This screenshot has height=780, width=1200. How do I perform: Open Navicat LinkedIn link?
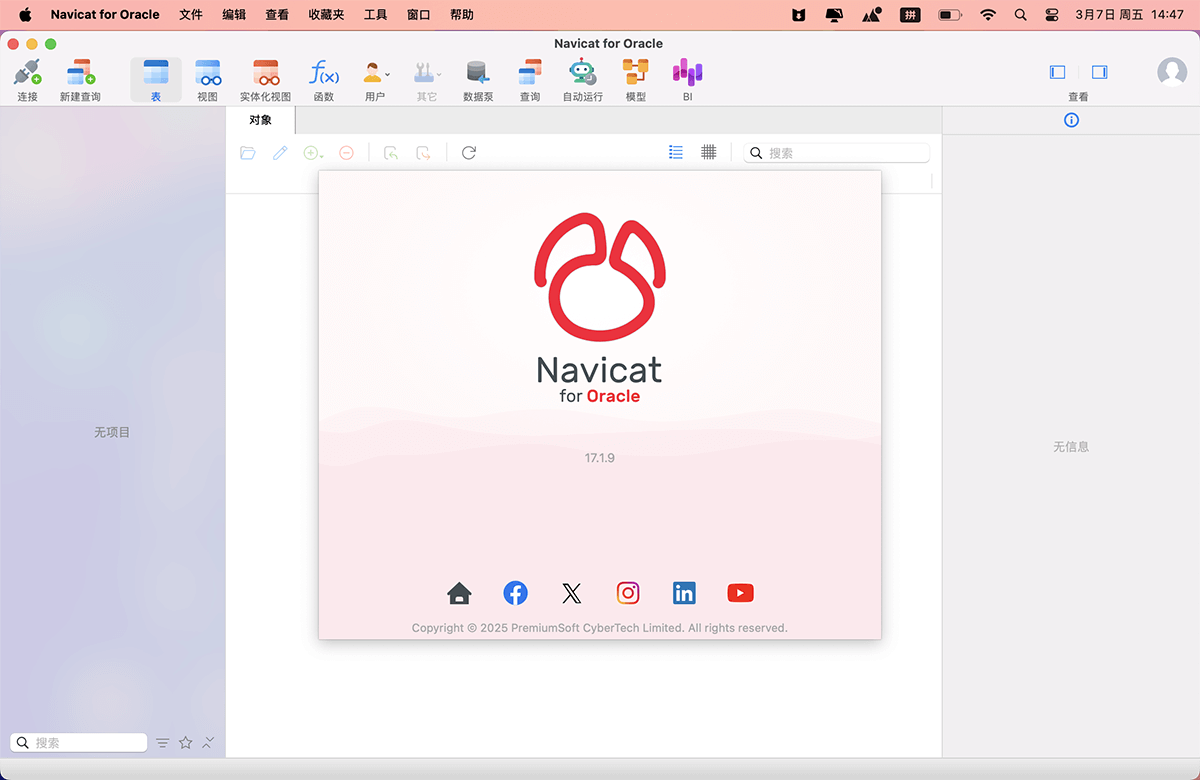pos(684,593)
